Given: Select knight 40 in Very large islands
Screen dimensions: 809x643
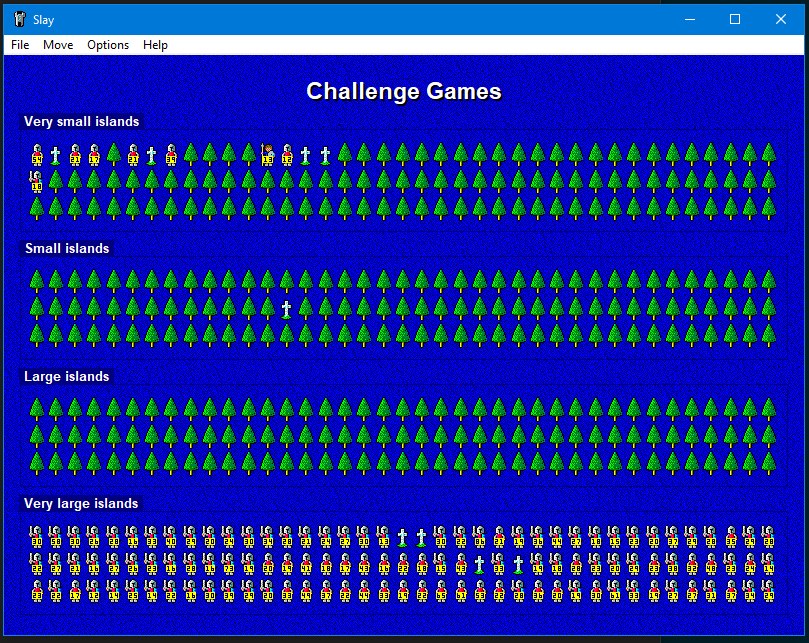Looking at the screenshot, I should [171, 537].
